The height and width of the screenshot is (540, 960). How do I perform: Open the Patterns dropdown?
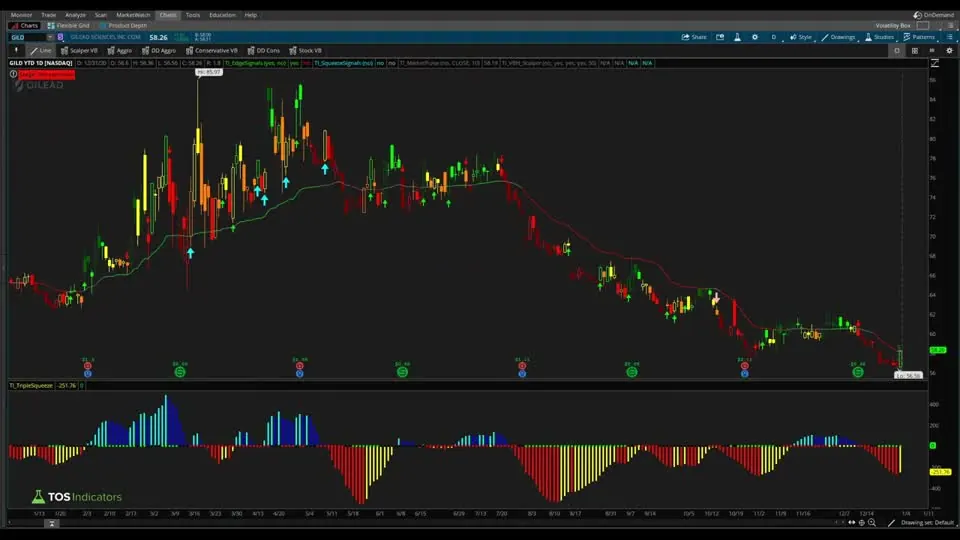point(920,37)
